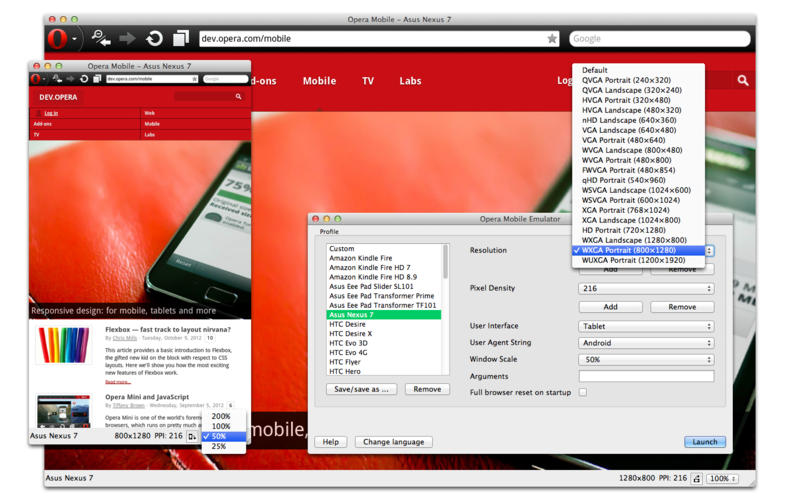Screen dimensions: 800x500
Task: Click the Opera logo menu in large window
Action: point(62,39)
